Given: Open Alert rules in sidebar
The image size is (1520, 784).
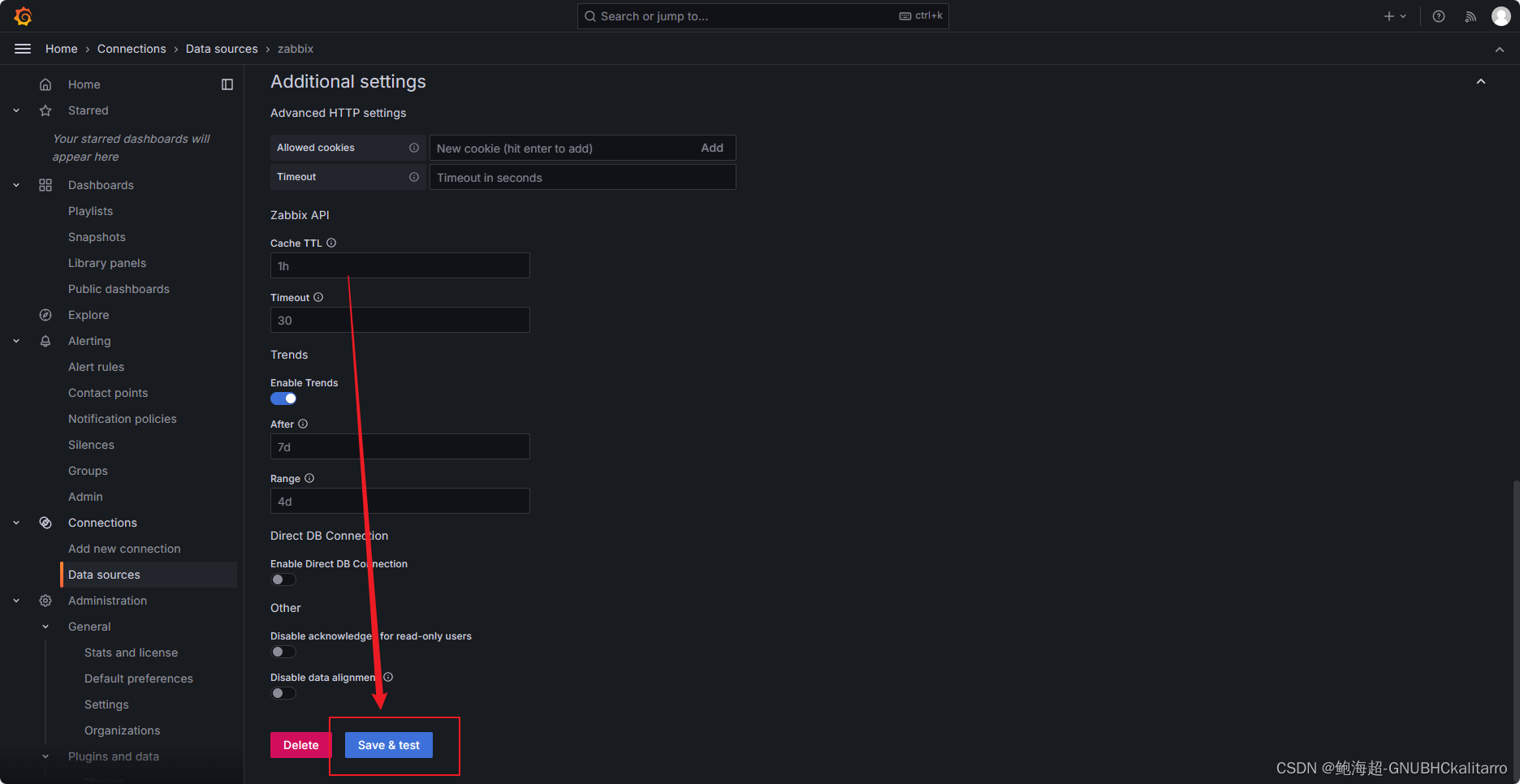Looking at the screenshot, I should 96,367.
